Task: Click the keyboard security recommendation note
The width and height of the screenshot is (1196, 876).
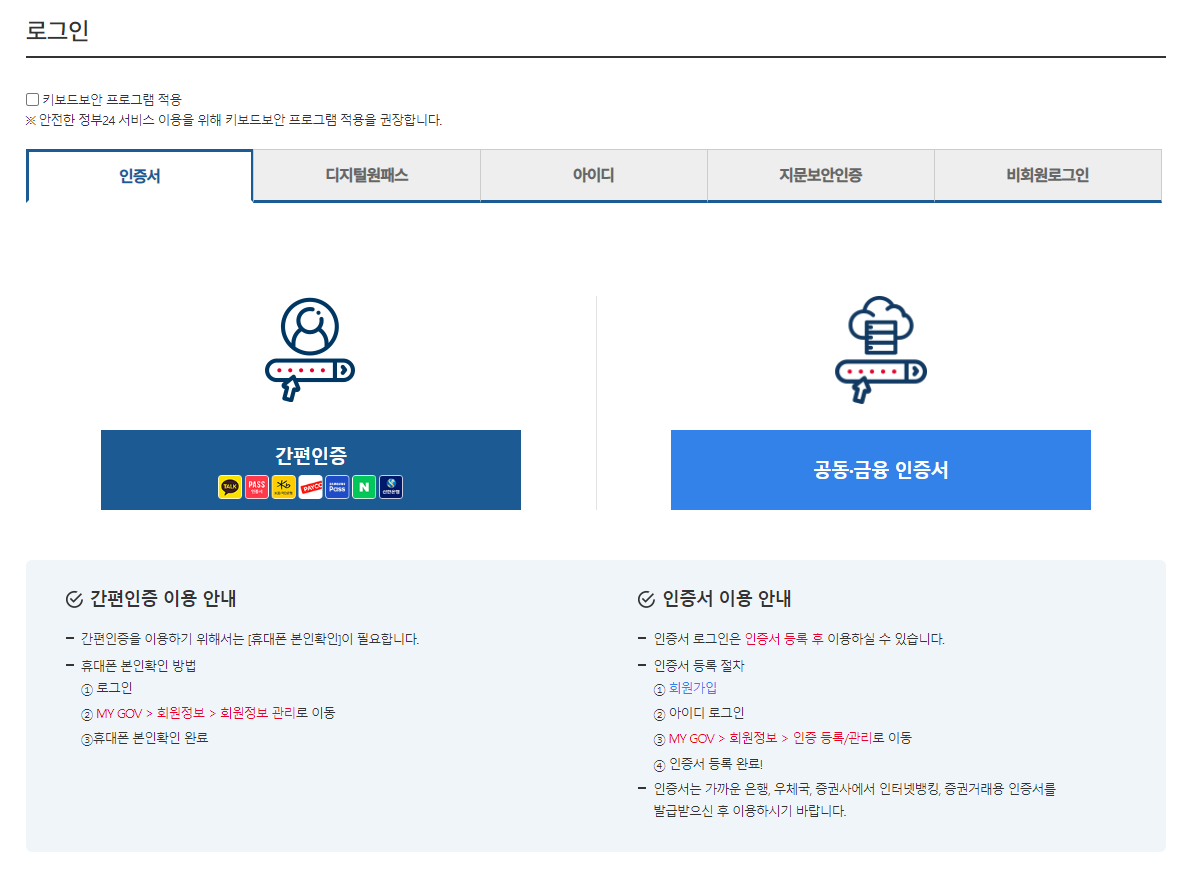Action: coord(234,120)
